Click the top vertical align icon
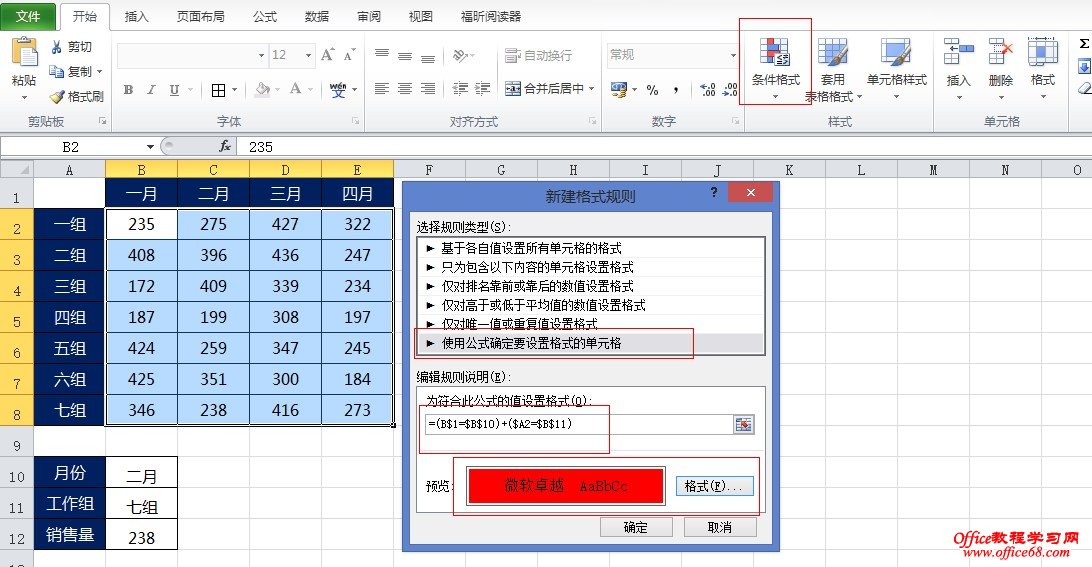Viewport: 1092px width, 567px height. pyautogui.click(x=382, y=54)
